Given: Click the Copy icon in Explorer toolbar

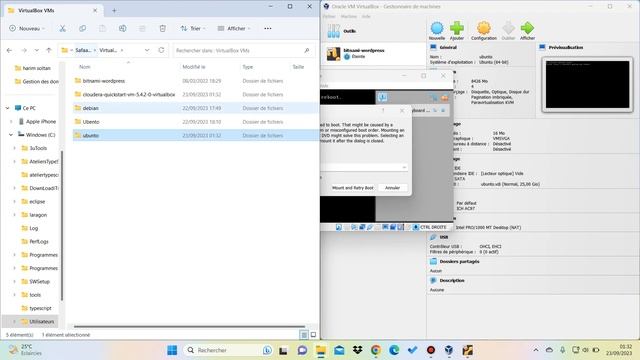Looking at the screenshot, I should point(82,28).
